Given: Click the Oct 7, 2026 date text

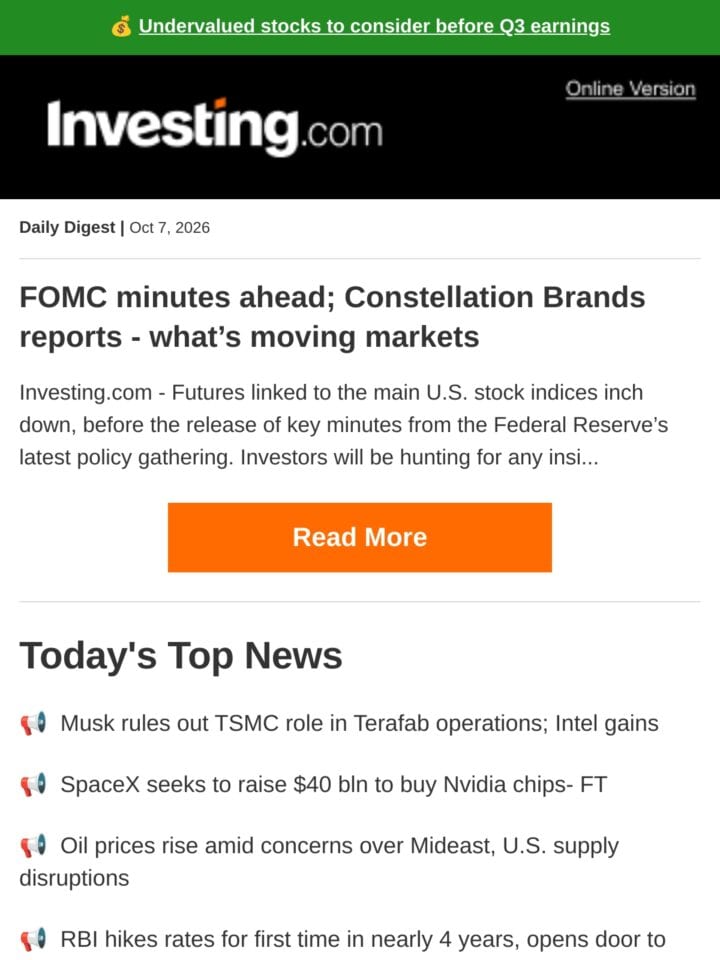Looking at the screenshot, I should coord(170,227).
